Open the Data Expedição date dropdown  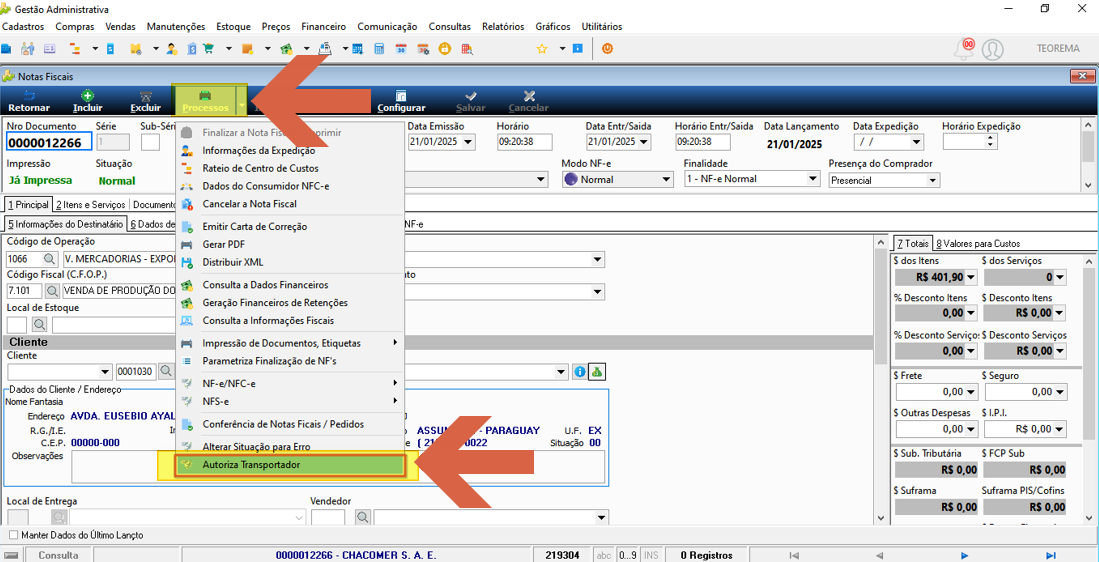coord(916,142)
